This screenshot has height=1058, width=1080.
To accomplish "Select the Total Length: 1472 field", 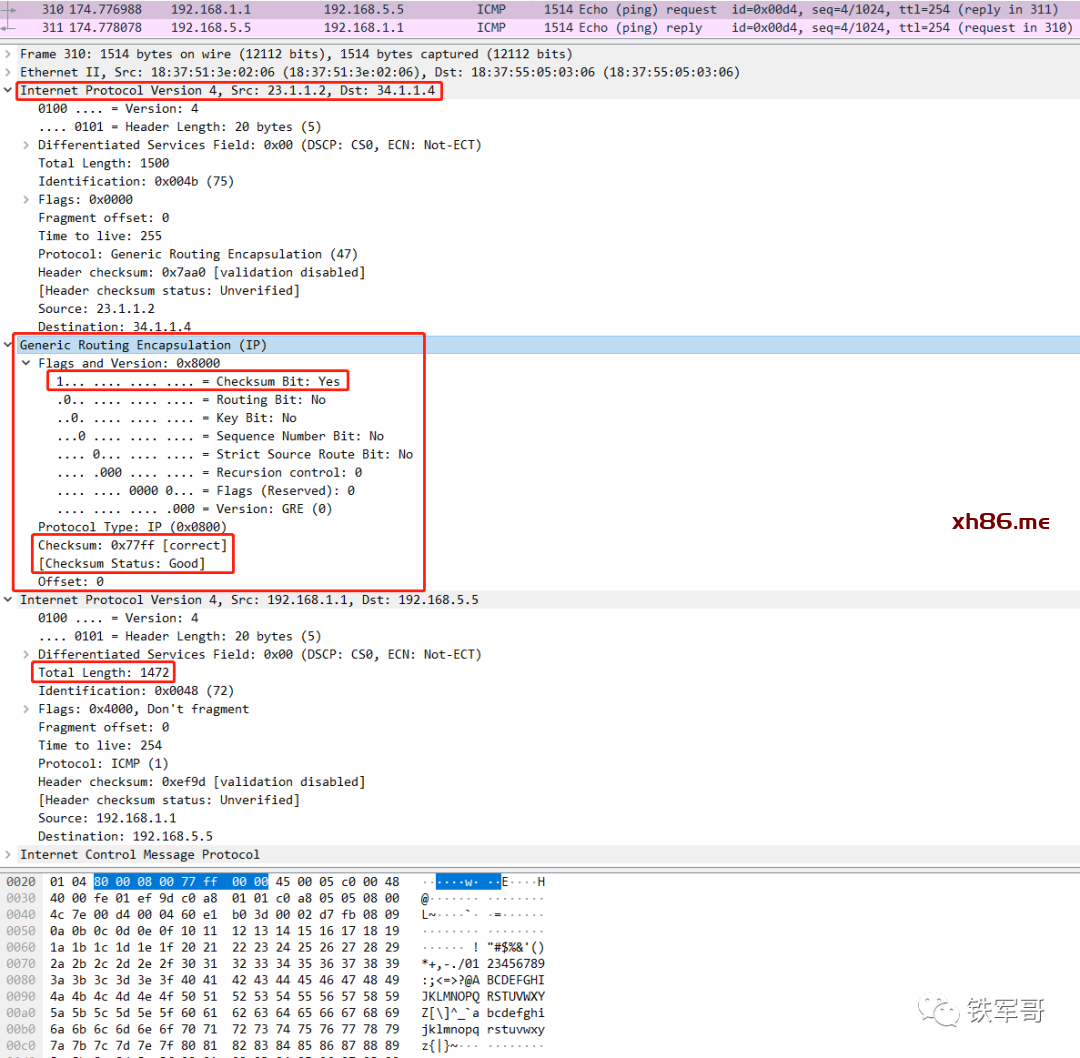I will [104, 673].
